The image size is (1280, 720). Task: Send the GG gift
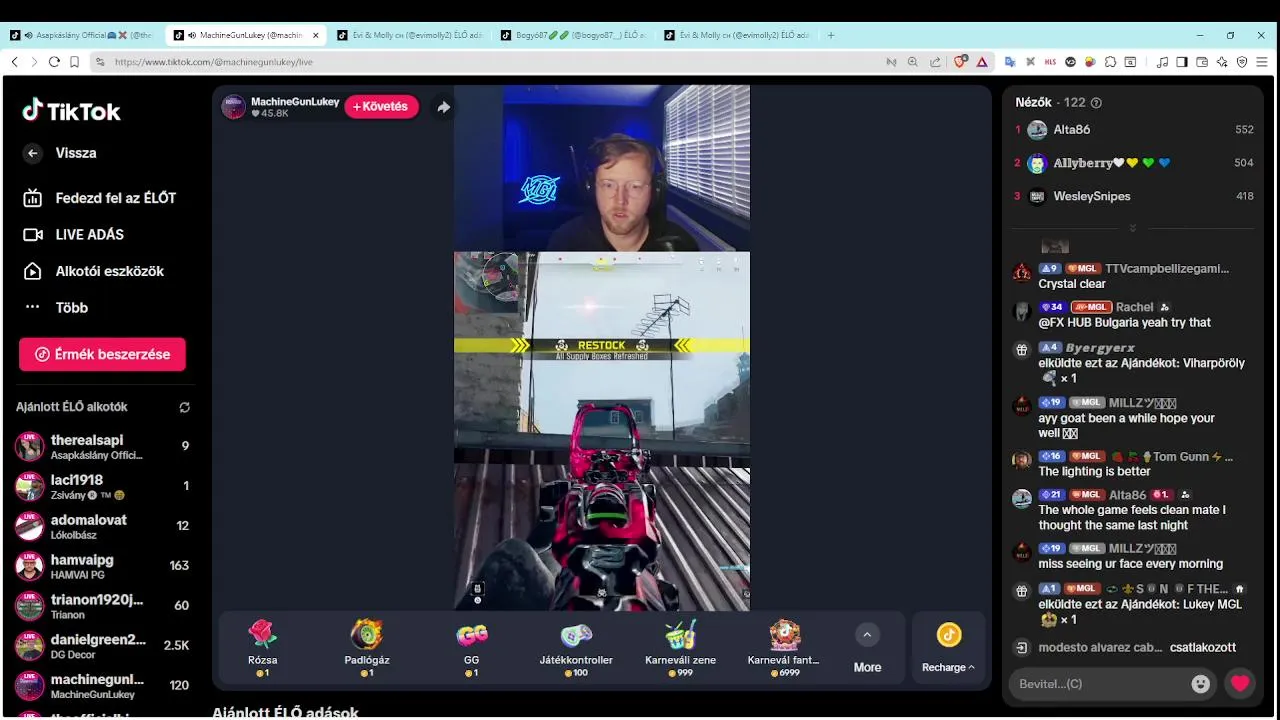pyautogui.click(x=472, y=648)
